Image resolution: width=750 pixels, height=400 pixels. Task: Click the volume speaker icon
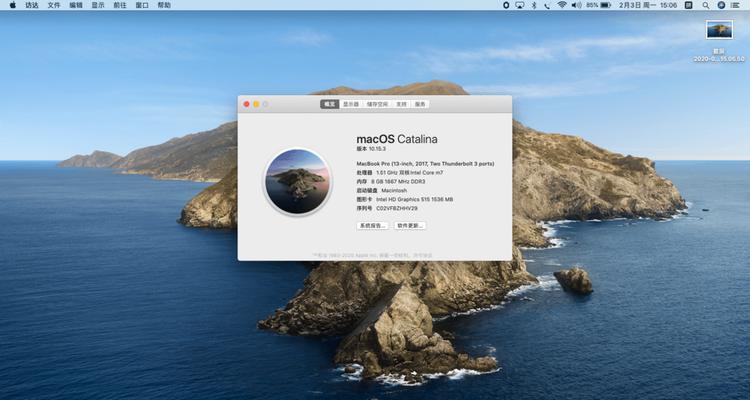pyautogui.click(x=576, y=5)
